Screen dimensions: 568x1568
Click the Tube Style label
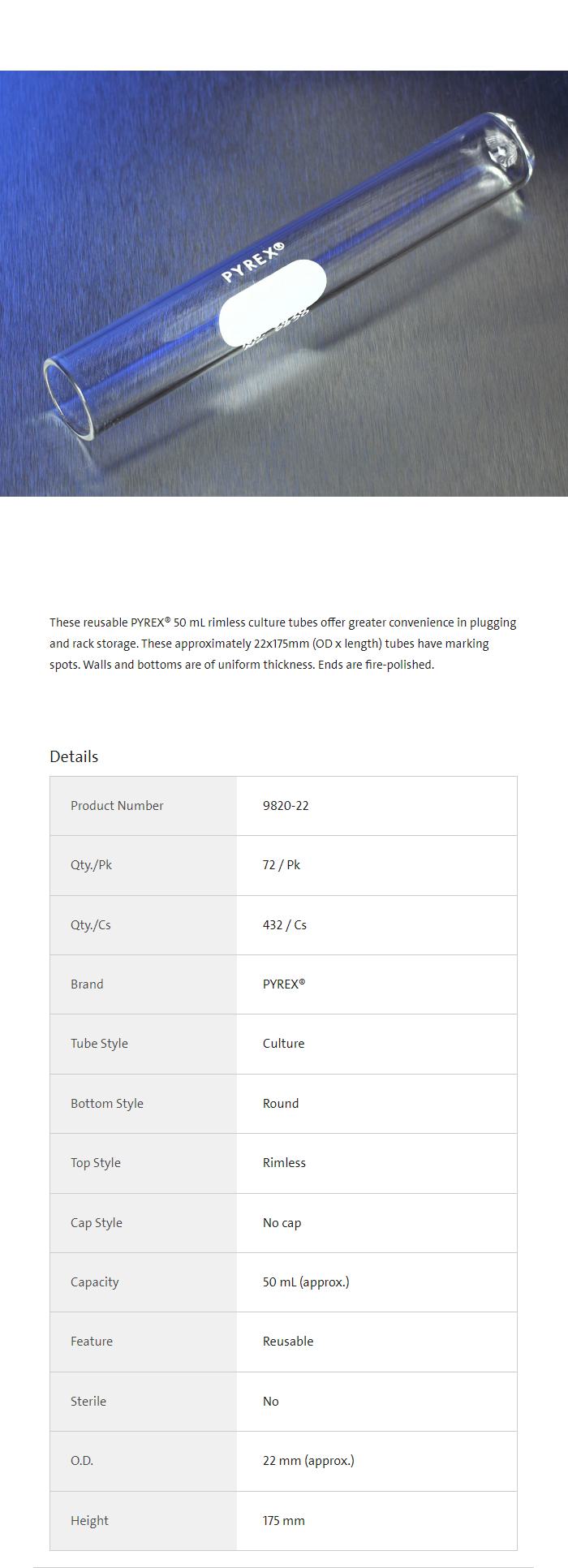coord(99,1044)
